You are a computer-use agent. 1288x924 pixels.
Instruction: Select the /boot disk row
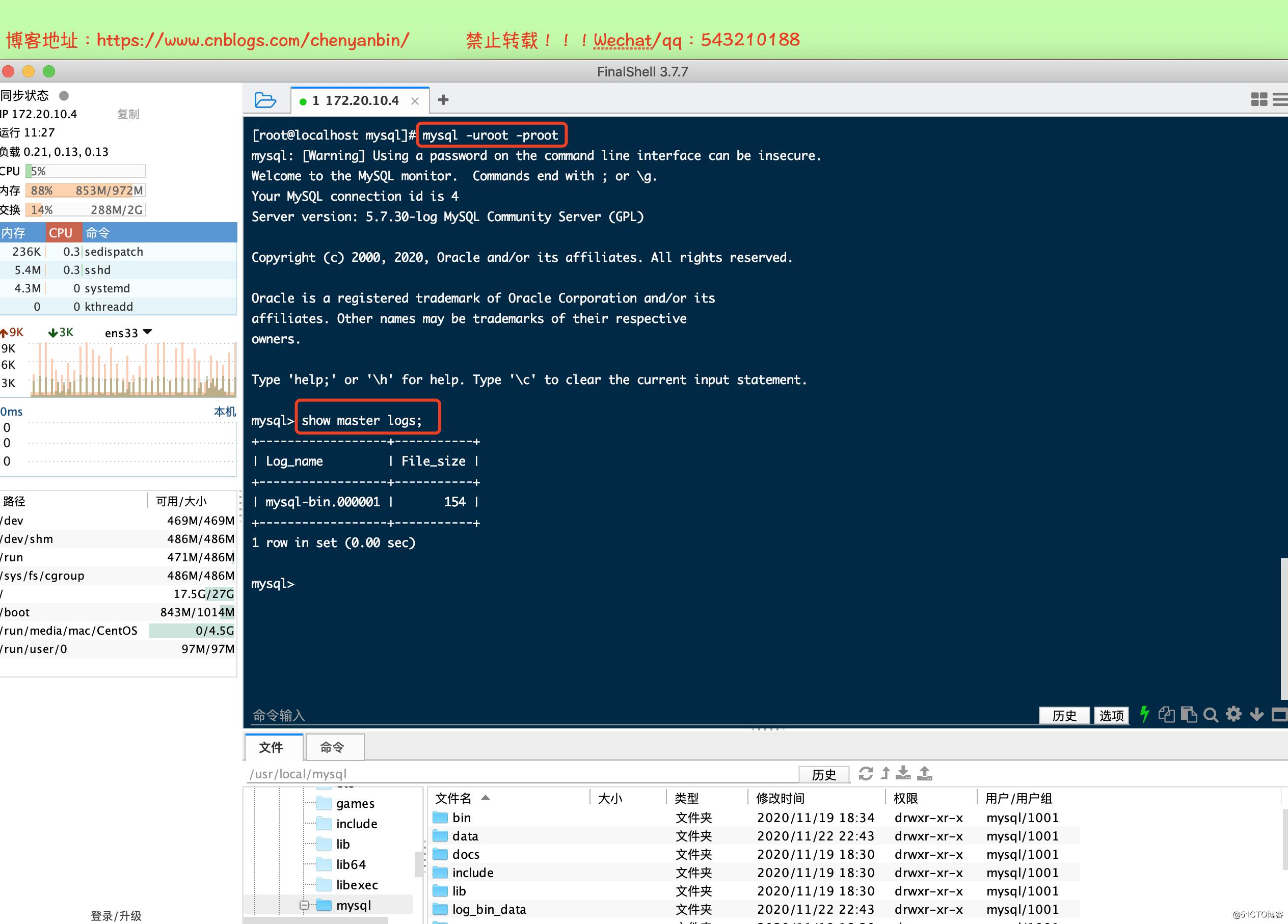click(118, 612)
